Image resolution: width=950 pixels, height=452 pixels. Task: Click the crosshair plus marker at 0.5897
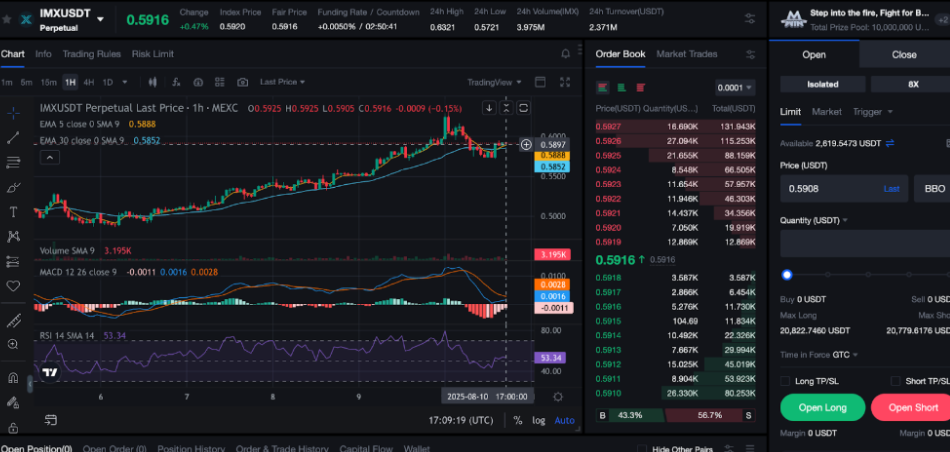coord(526,144)
